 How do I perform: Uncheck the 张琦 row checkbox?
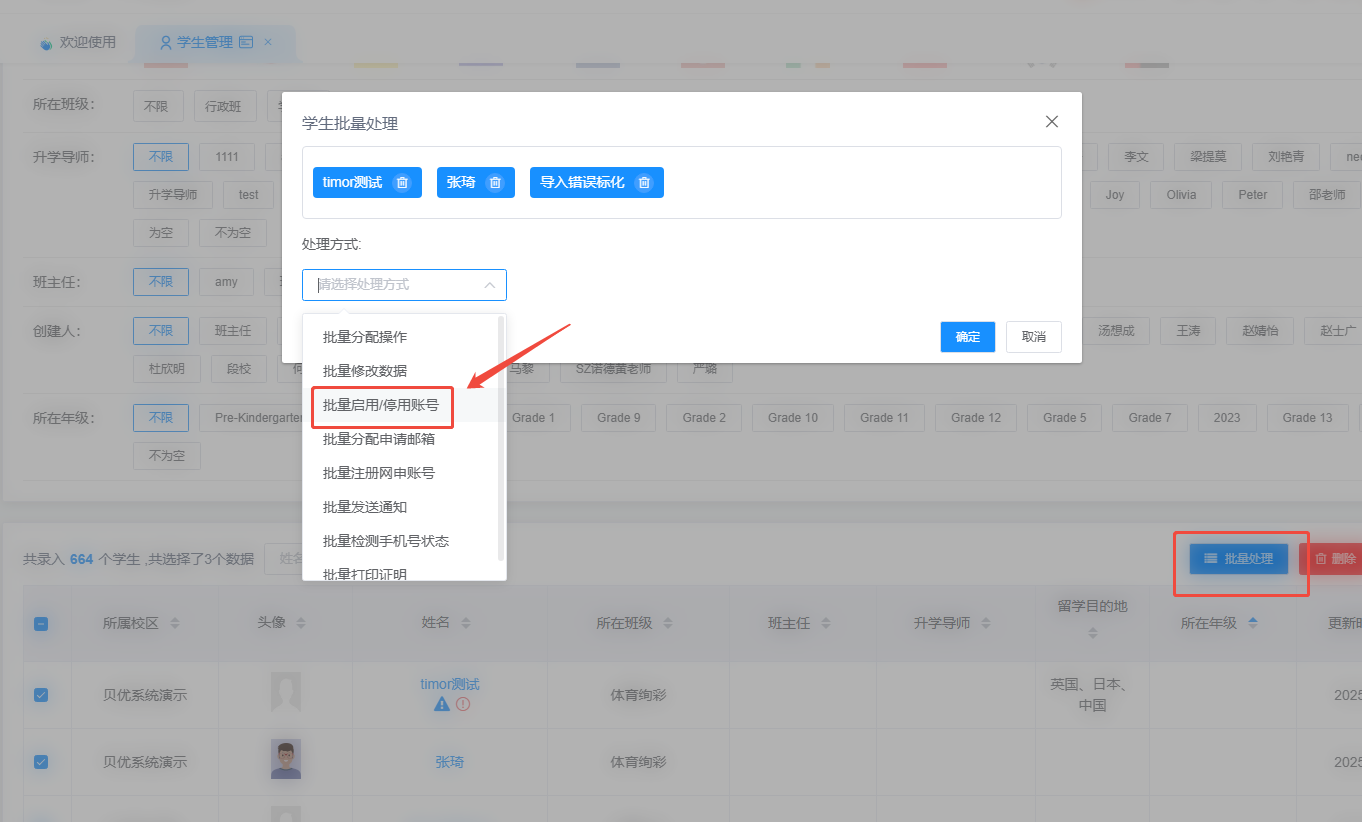41,762
